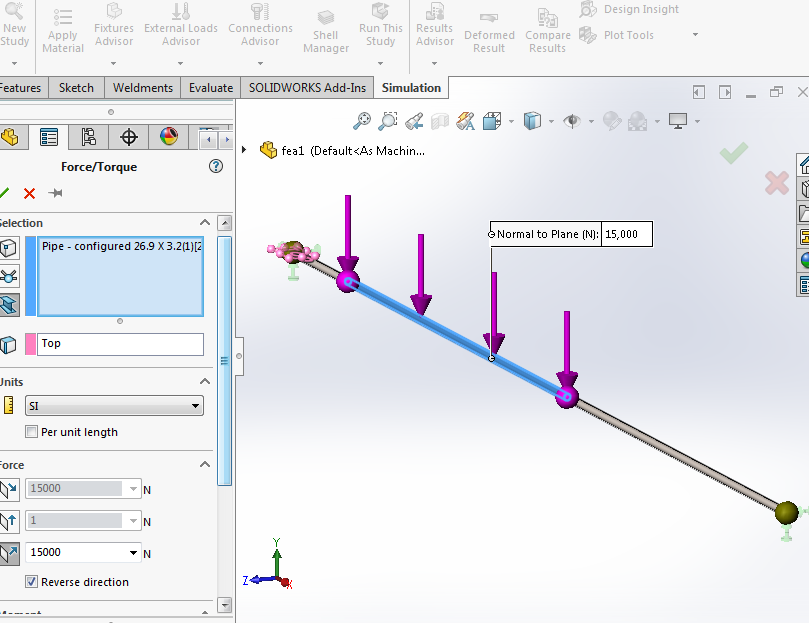The width and height of the screenshot is (809, 623).
Task: Select Beams selection type button
Action: click(9, 305)
